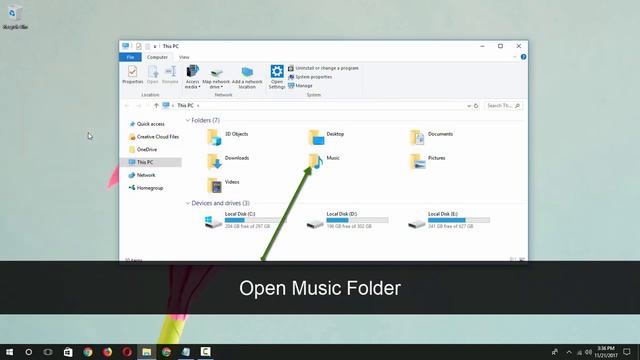This screenshot has width=640, height=360.
Task: Open the Action Center notifications
Action: coord(627,352)
